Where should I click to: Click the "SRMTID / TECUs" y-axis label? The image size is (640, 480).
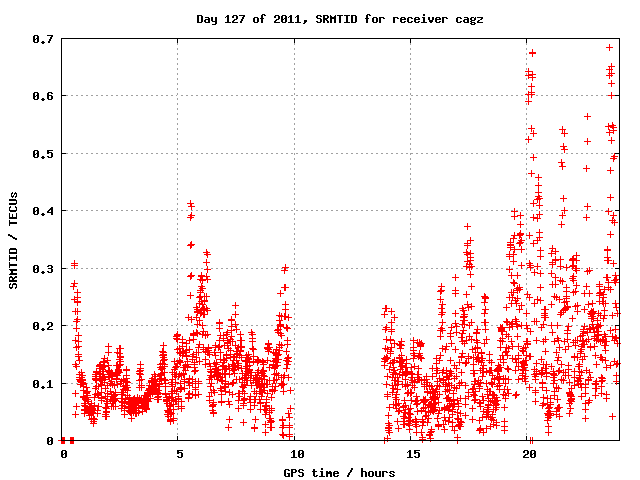click(x=14, y=240)
